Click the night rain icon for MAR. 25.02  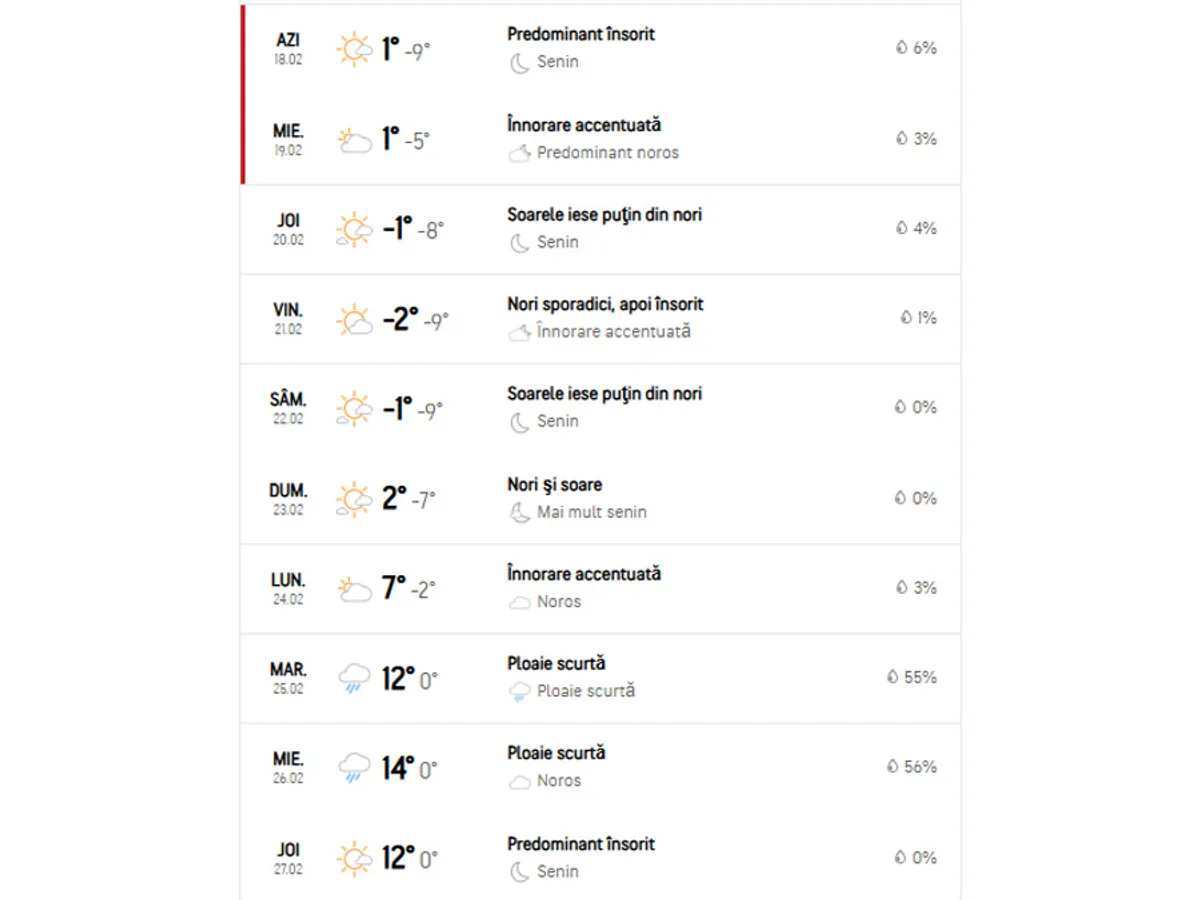coord(519,691)
